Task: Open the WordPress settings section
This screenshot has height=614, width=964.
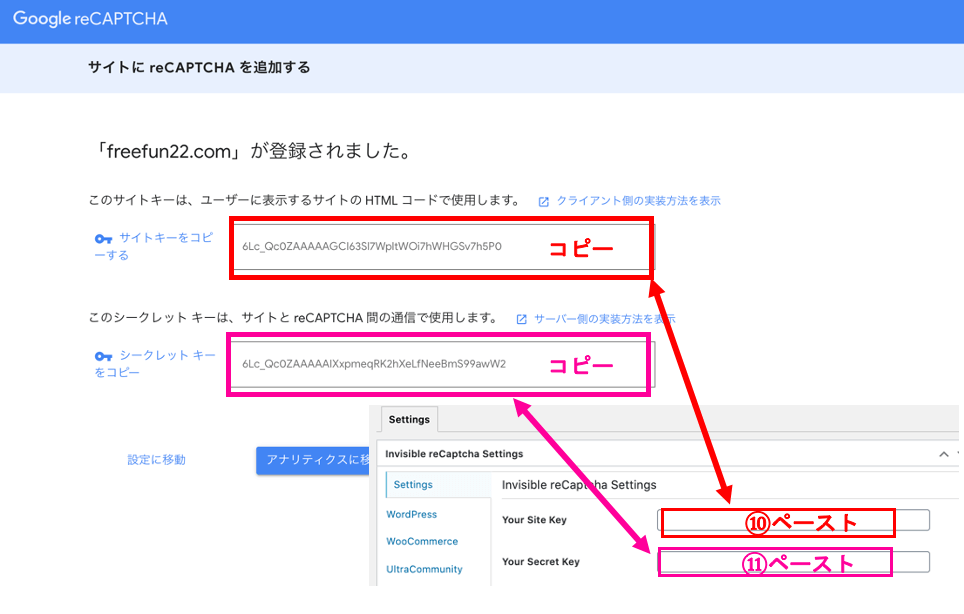Action: tap(411, 514)
